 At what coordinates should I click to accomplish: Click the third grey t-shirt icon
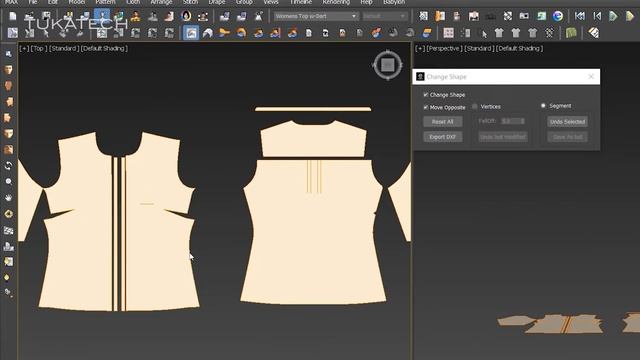point(532,33)
